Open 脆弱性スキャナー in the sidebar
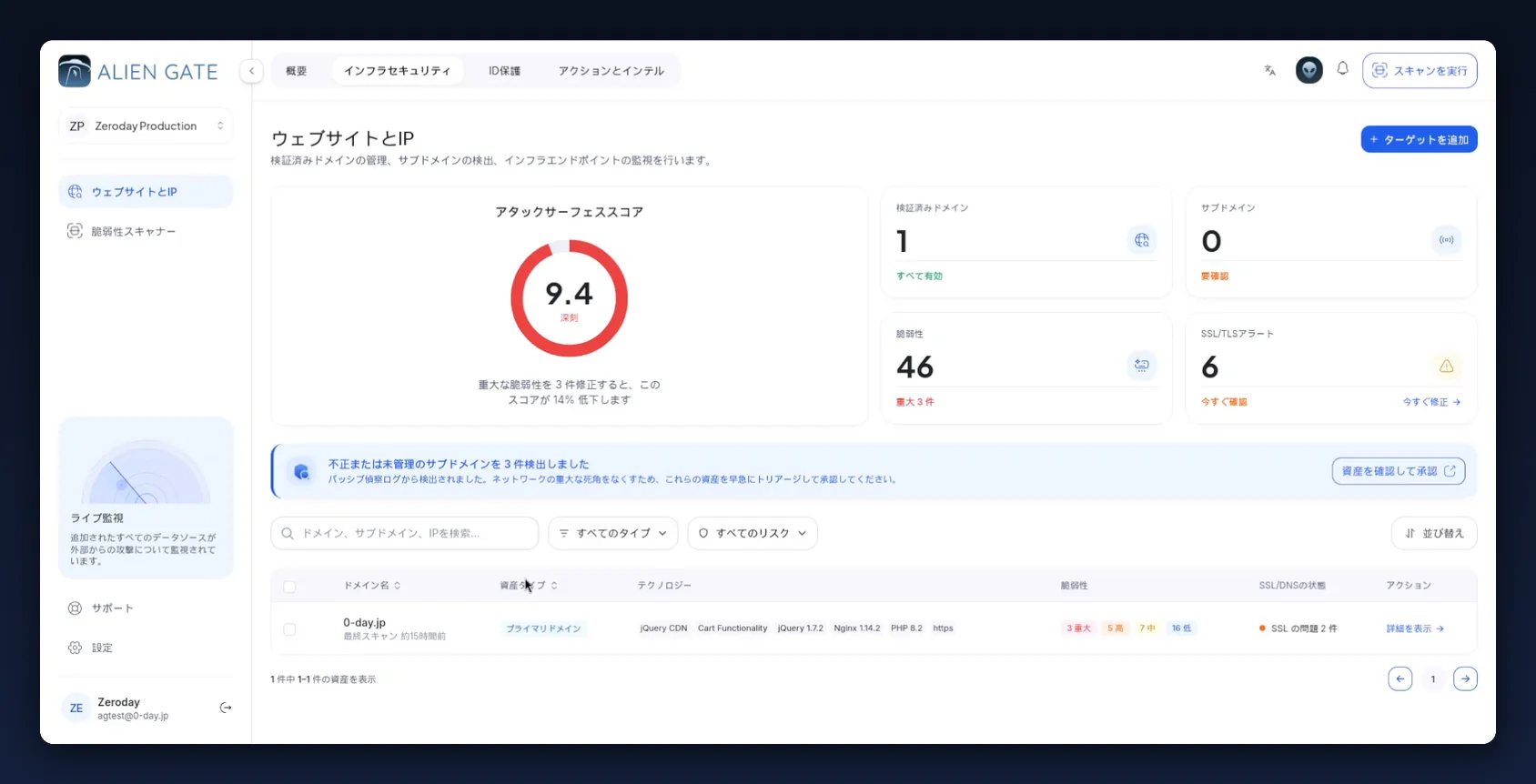 tap(146, 231)
